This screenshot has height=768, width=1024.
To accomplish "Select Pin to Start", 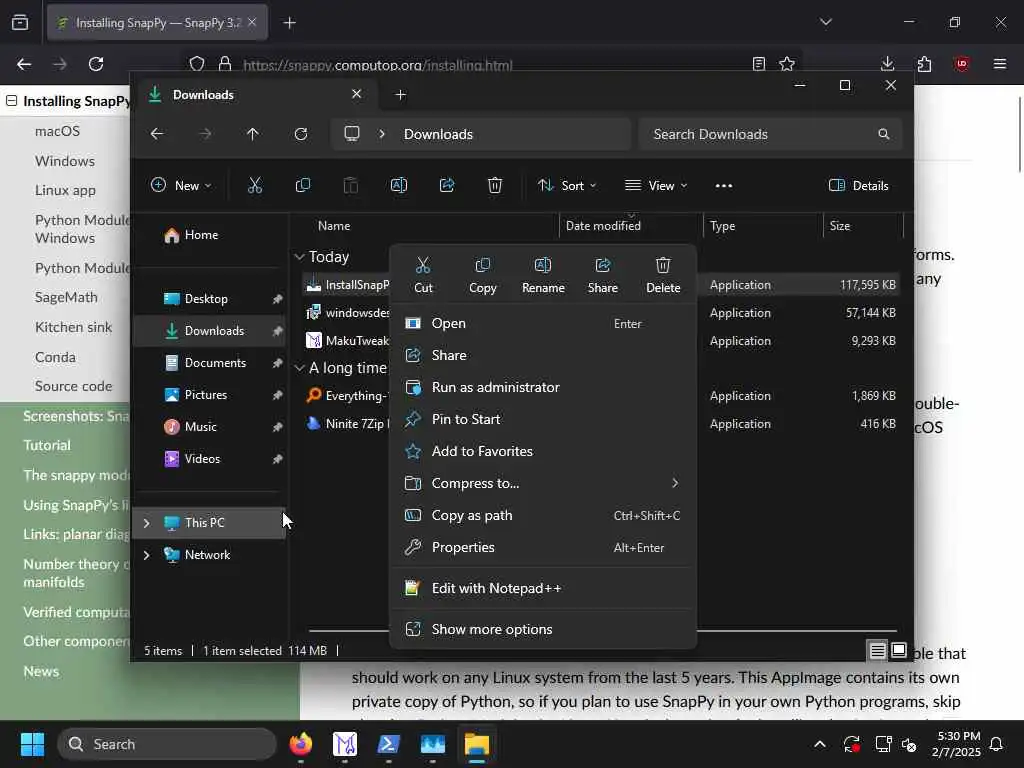I will (543, 419).
